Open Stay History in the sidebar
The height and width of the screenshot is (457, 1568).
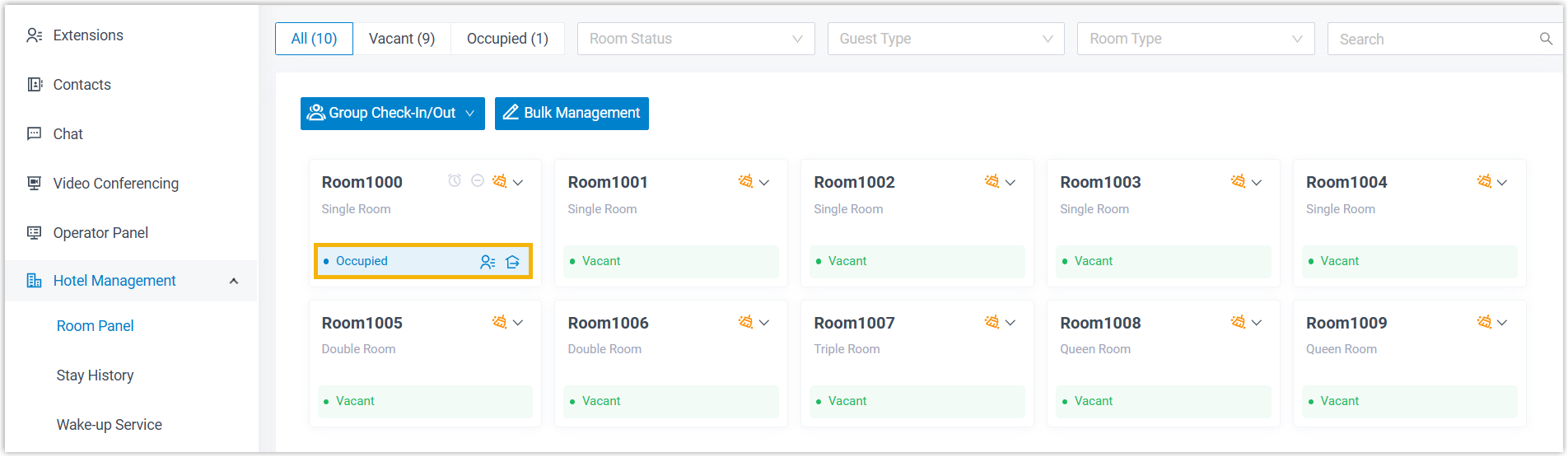[x=95, y=375]
